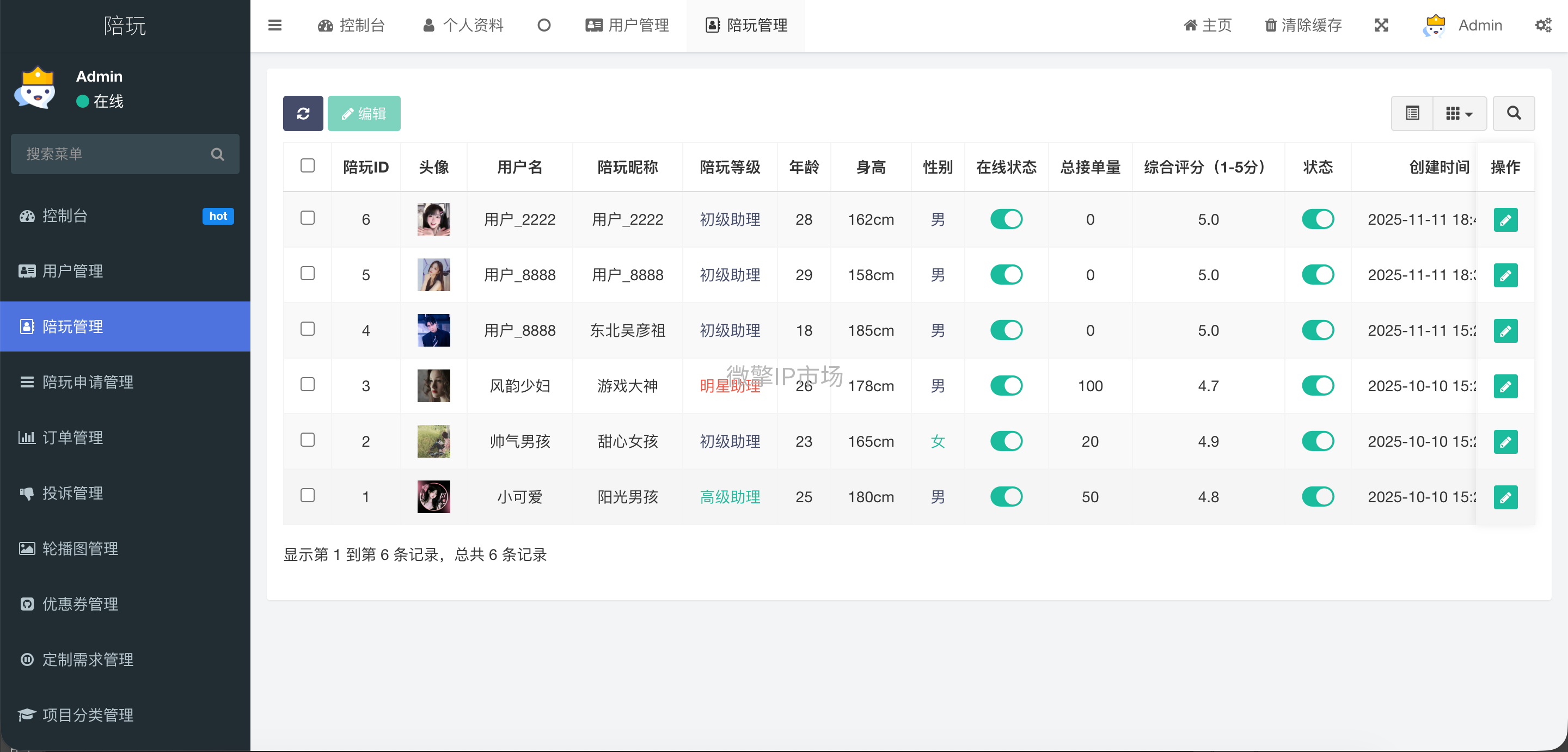Open table search via magnifier icon

(1514, 113)
